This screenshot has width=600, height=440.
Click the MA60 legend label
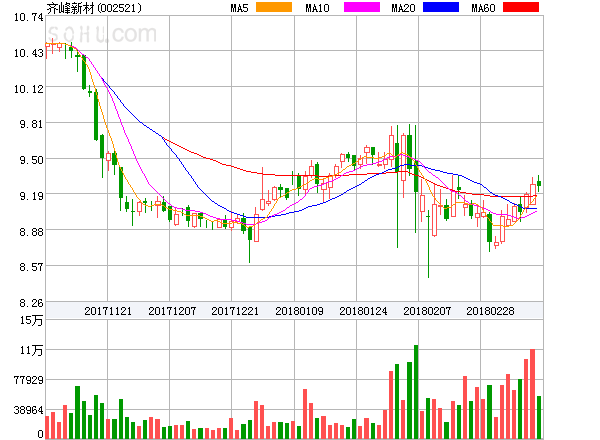(483, 8)
